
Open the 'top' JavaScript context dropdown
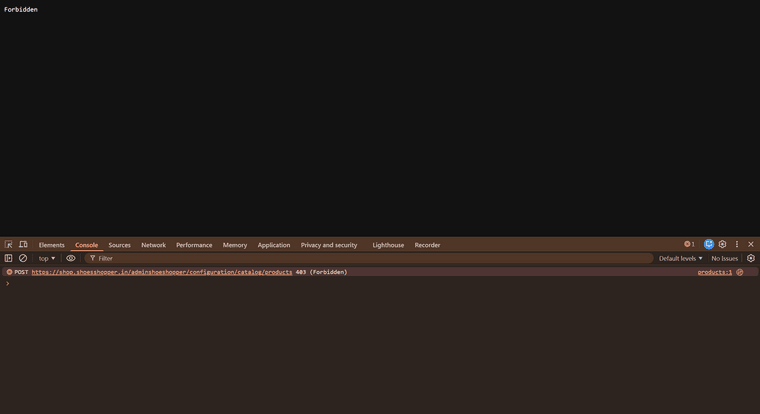(47, 258)
